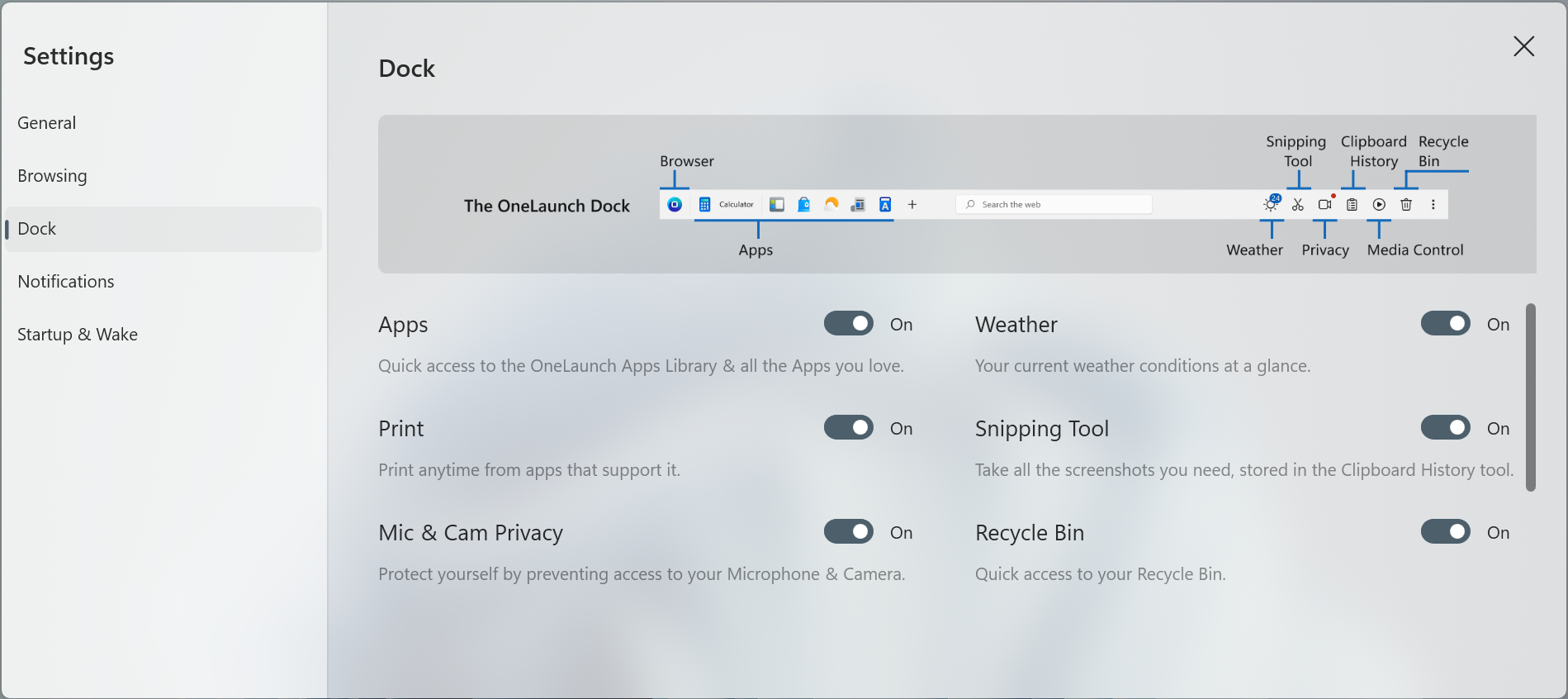Image resolution: width=1568 pixels, height=699 pixels.
Task: Turn off the Weather toggle
Action: click(1445, 324)
